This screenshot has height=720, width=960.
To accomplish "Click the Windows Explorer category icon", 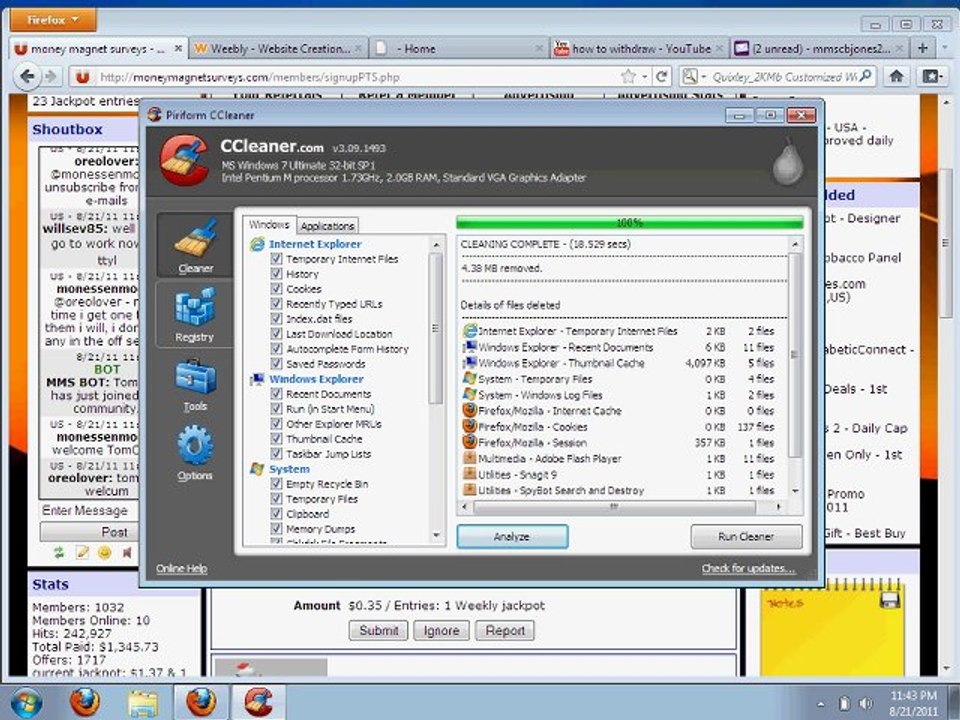I will point(257,380).
